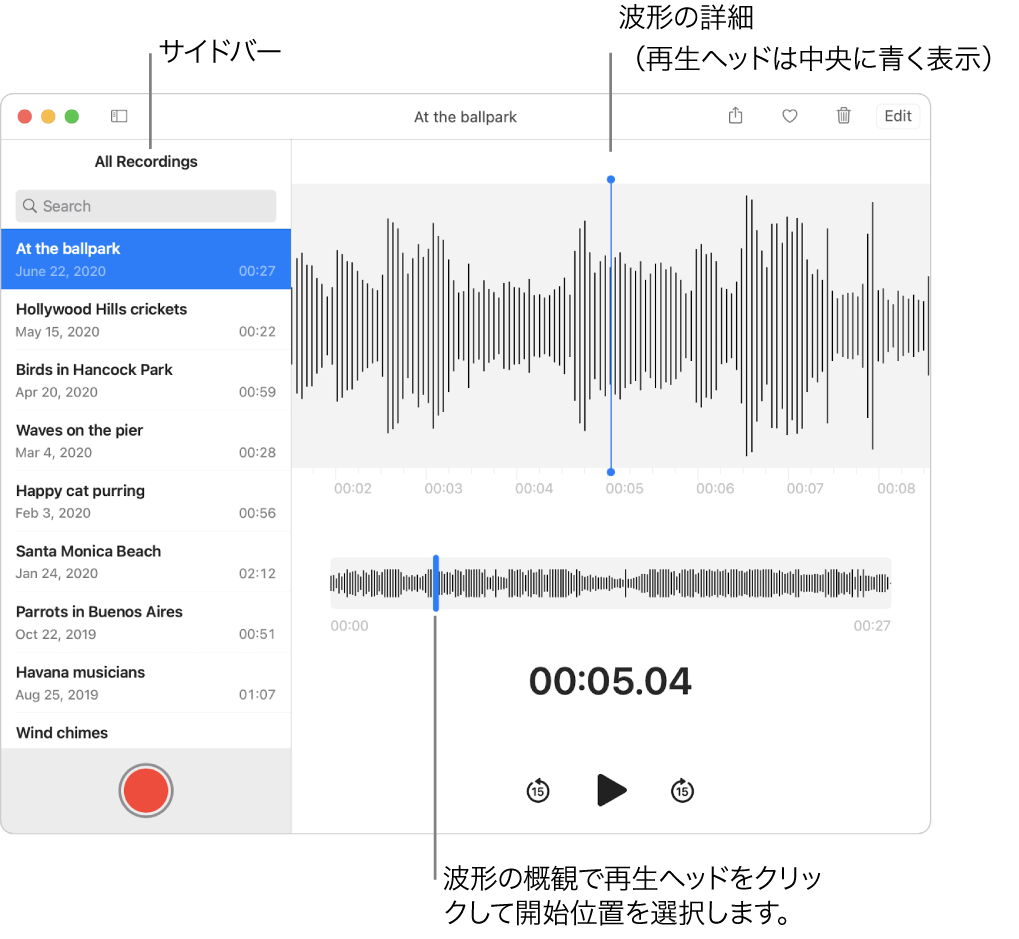This screenshot has height=939, width=1019.
Task: Click the All Recordings header
Action: click(x=146, y=161)
